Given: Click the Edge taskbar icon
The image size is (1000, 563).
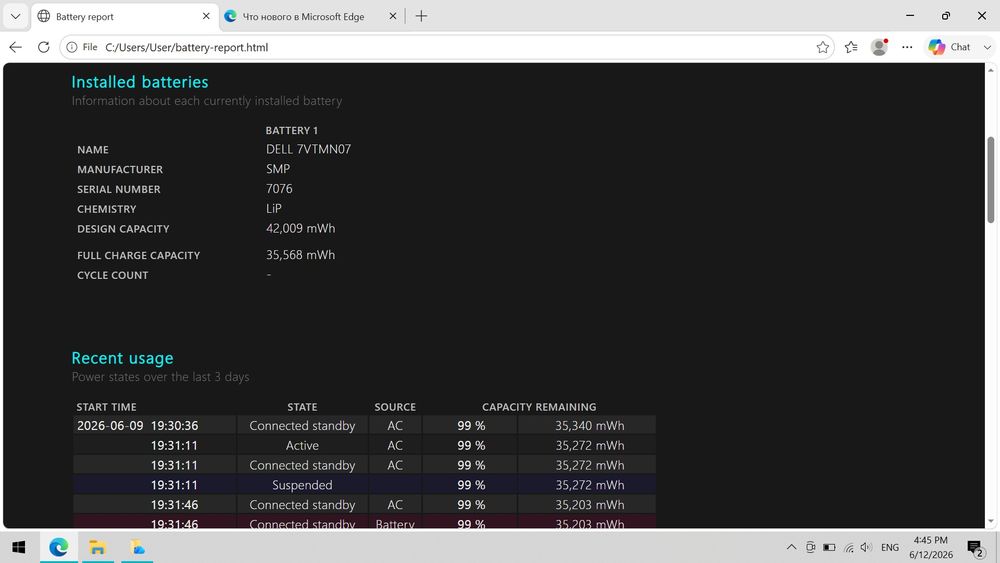Looking at the screenshot, I should (x=59, y=547).
